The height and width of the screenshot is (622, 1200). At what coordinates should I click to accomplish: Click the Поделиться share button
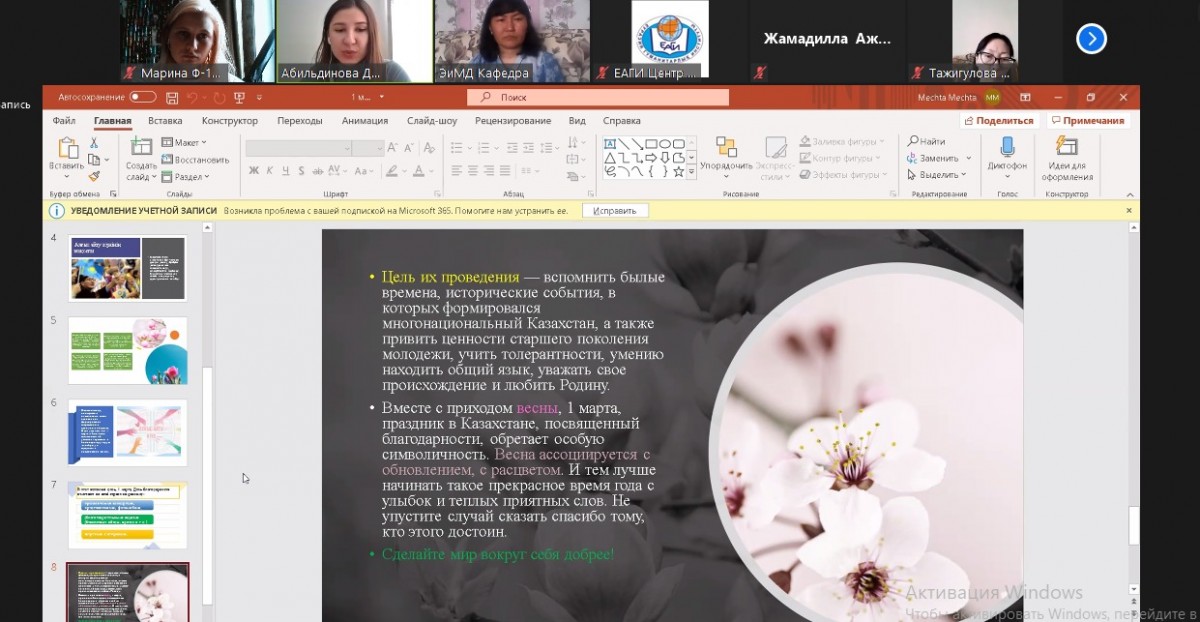[x=999, y=121]
